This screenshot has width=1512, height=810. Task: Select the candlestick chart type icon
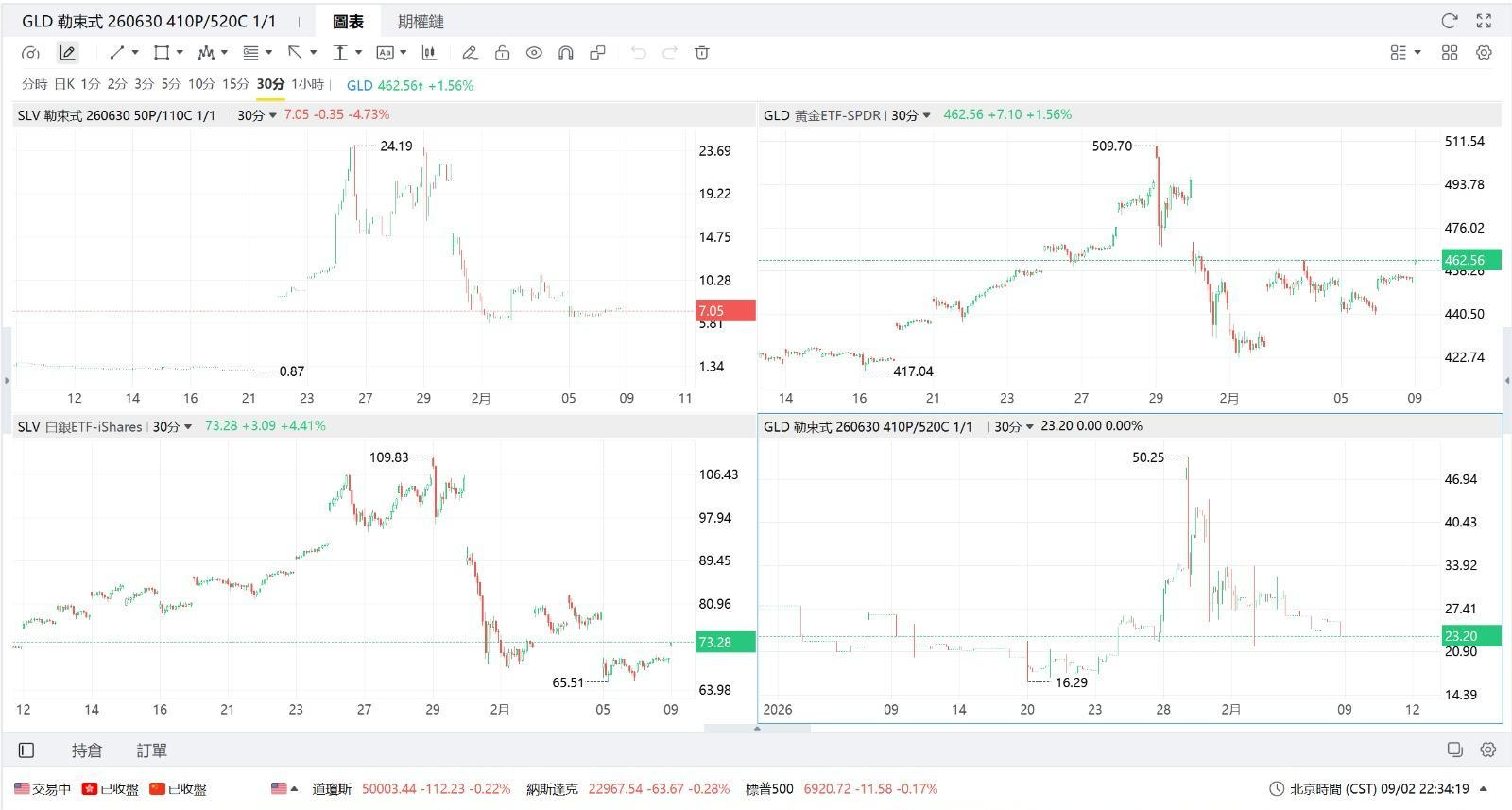coord(428,53)
